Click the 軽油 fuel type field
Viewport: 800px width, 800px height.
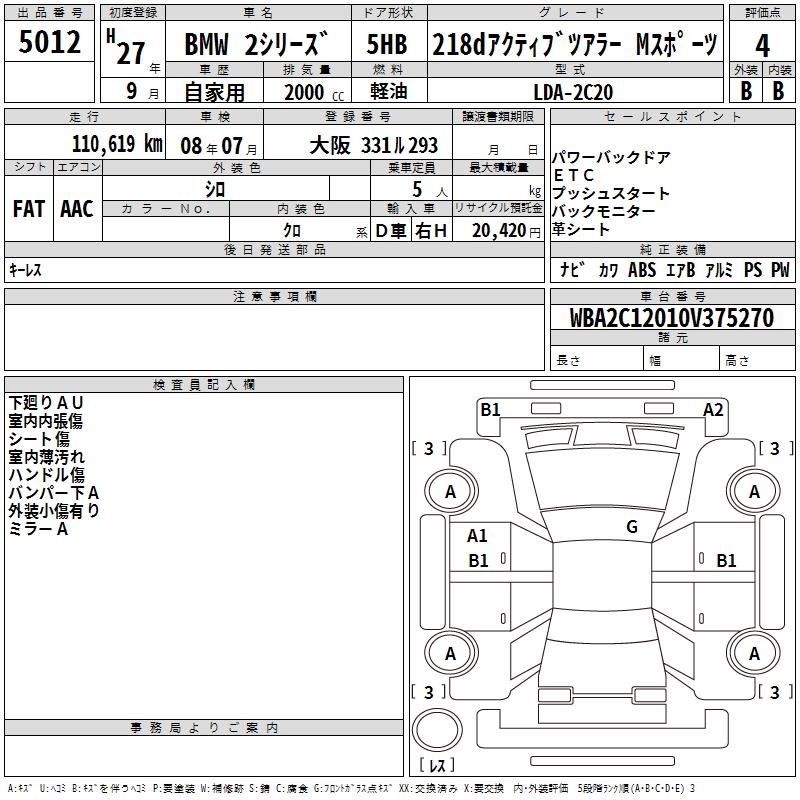pyautogui.click(x=386, y=91)
